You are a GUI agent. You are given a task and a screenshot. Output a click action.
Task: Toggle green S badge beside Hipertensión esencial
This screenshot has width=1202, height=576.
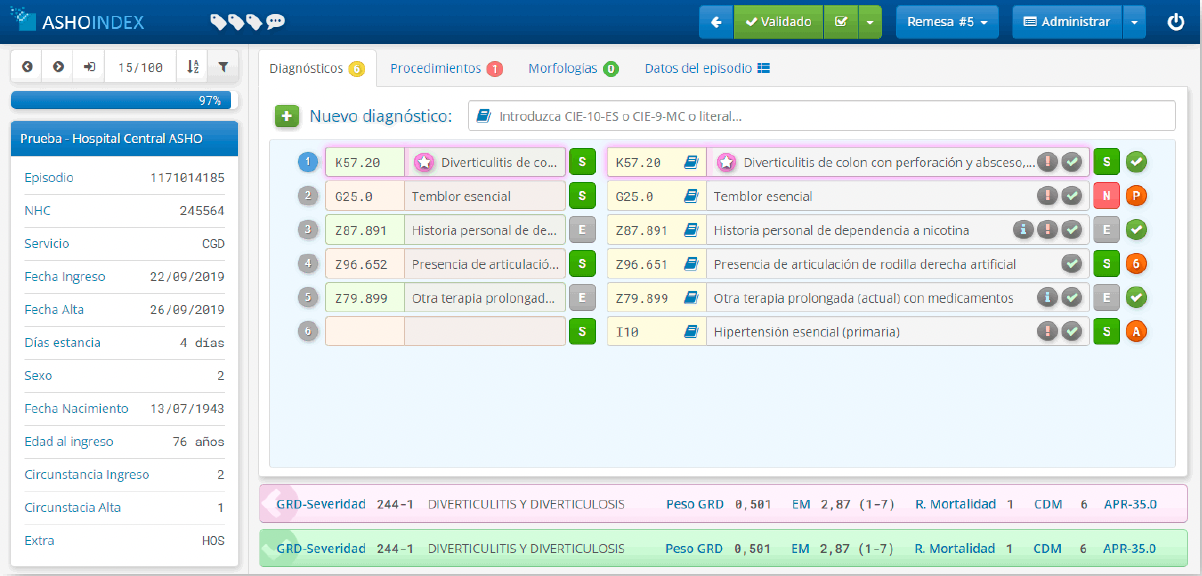pyautogui.click(x=1106, y=332)
